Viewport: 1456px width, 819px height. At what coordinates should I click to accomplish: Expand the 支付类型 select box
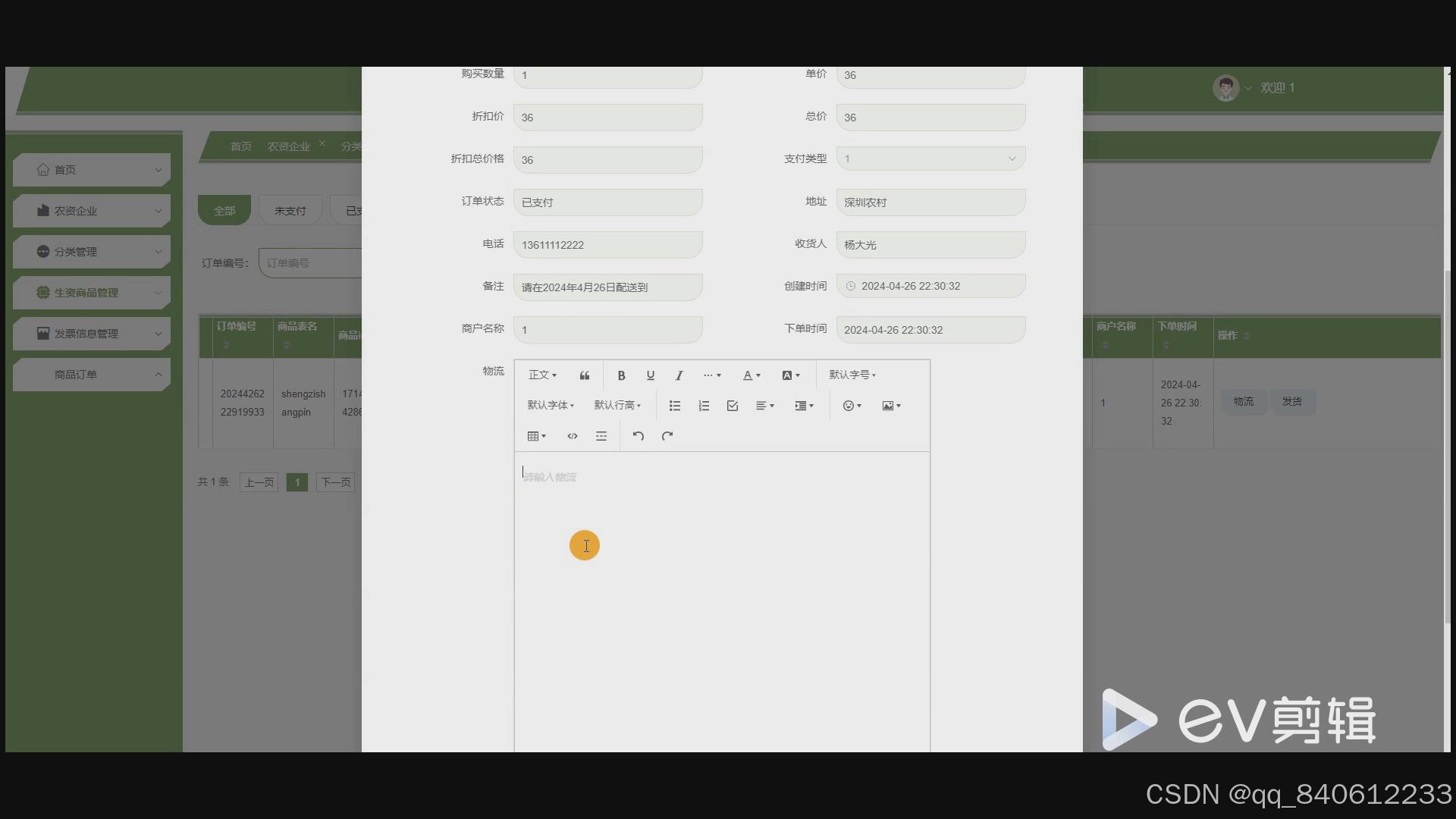point(930,158)
